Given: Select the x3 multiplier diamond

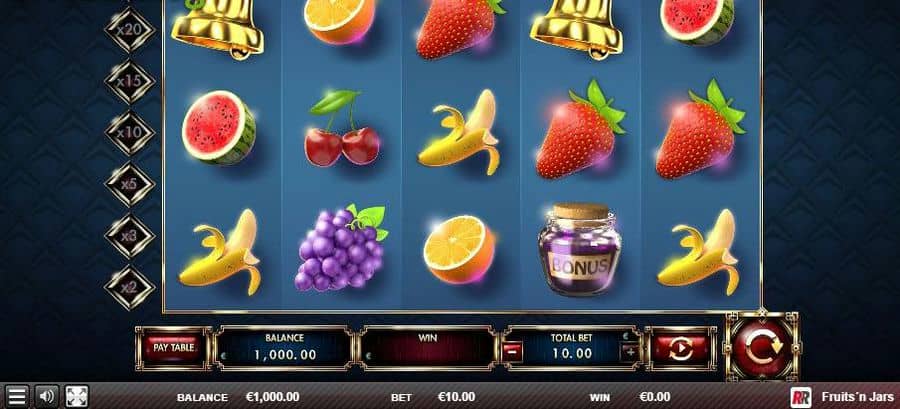Looking at the screenshot, I should coord(129,236).
